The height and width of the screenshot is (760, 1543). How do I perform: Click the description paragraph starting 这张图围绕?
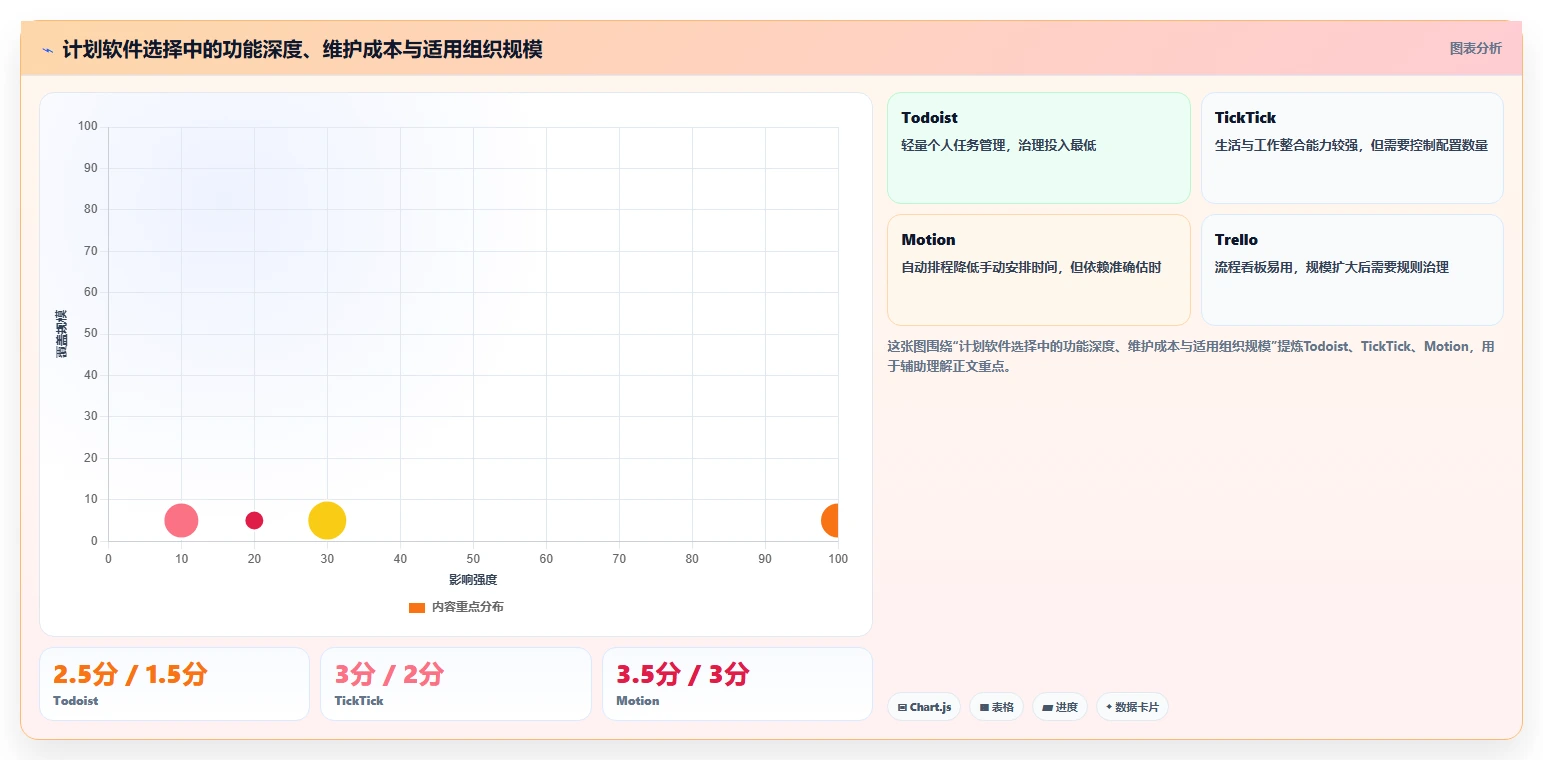(x=1191, y=356)
